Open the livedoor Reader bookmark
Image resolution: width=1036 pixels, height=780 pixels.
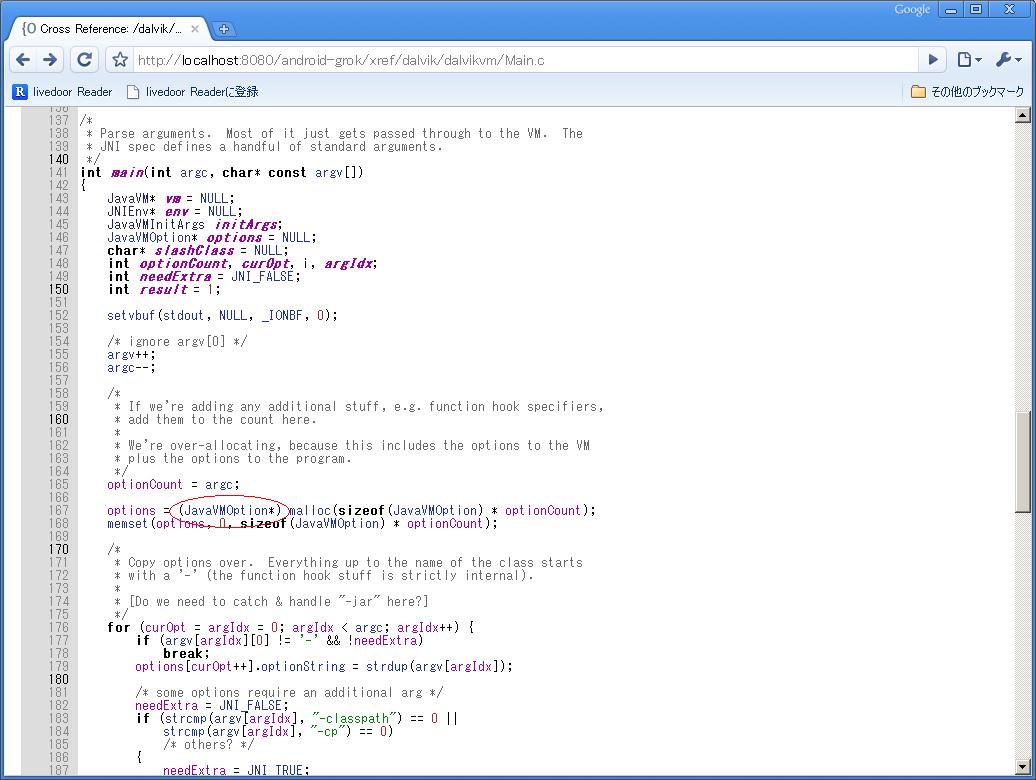tap(63, 92)
